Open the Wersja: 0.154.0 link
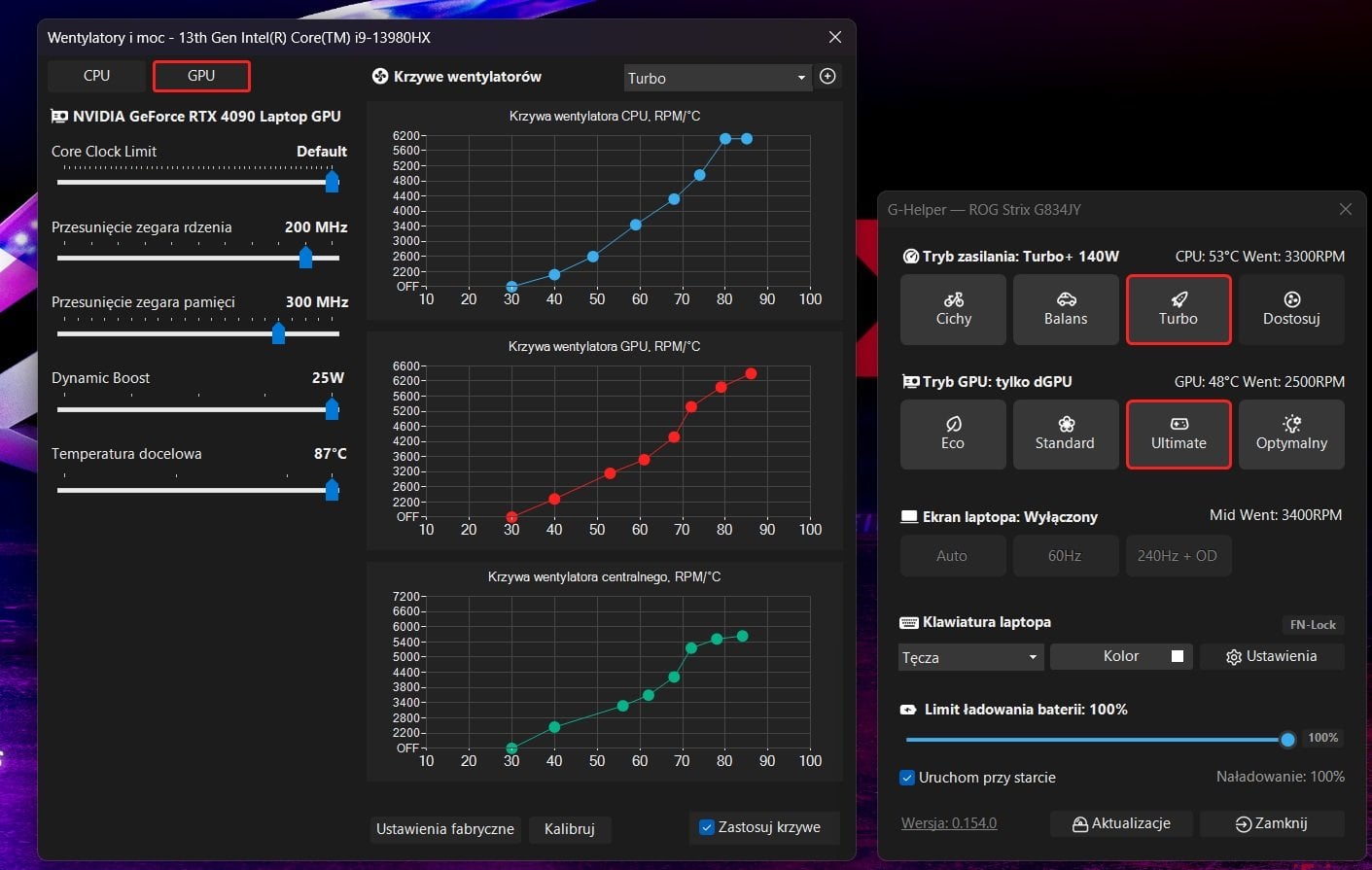 pyautogui.click(x=949, y=823)
